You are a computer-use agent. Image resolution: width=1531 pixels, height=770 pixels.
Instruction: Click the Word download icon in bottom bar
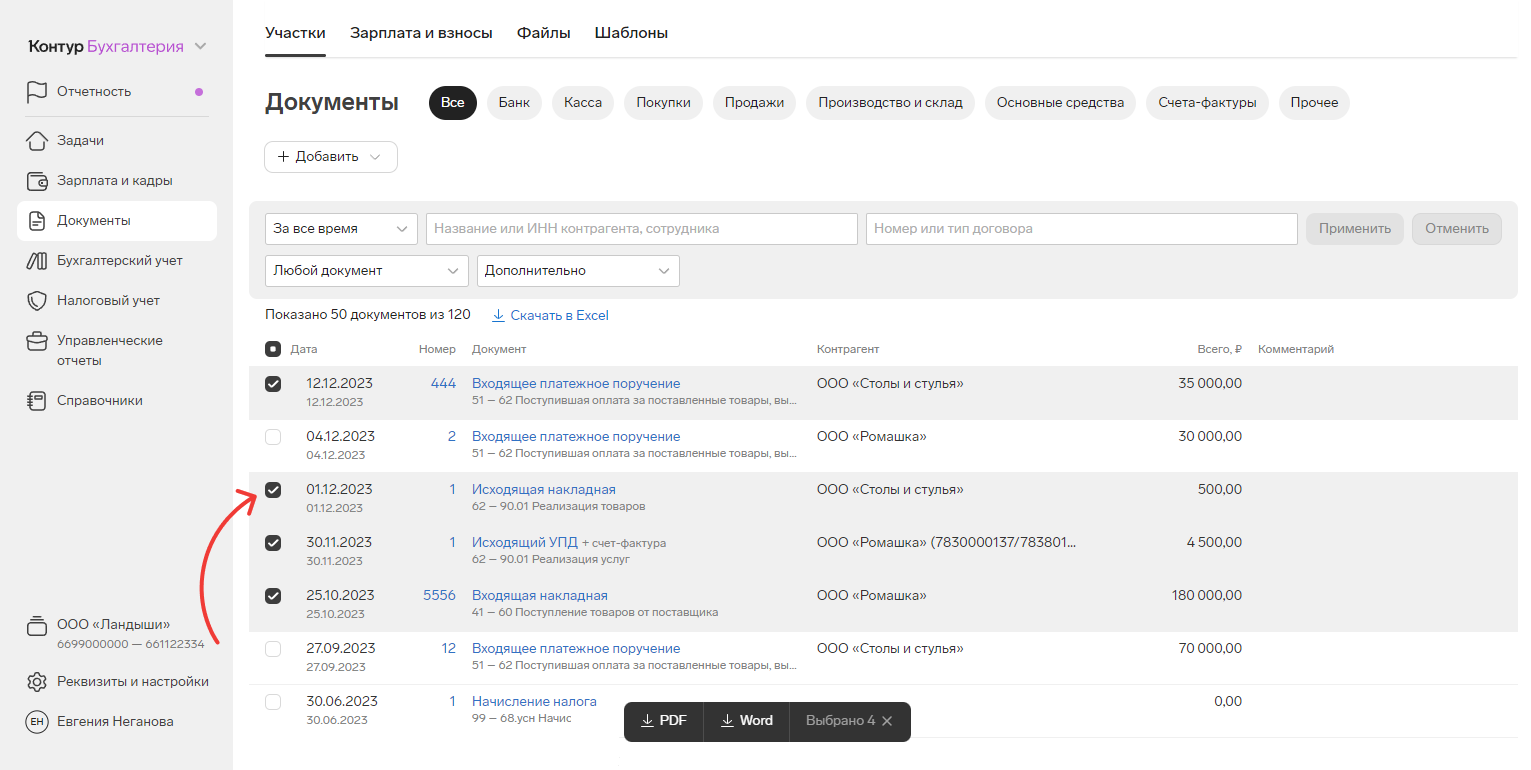[x=727, y=721]
